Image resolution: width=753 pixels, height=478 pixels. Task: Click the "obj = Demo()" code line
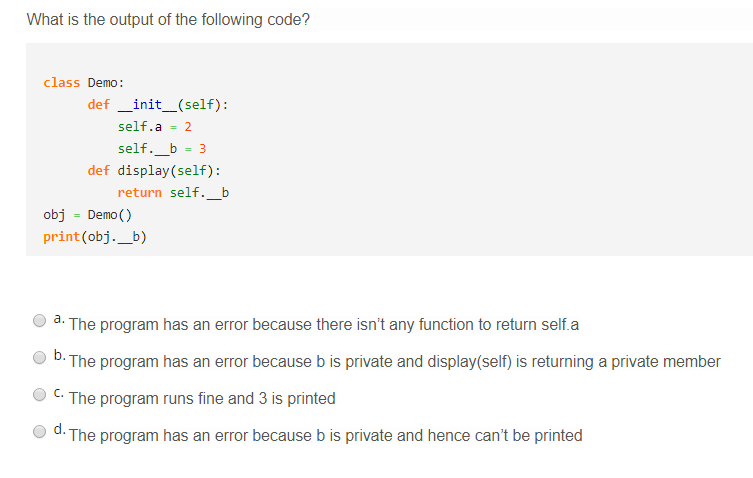[x=88, y=214]
